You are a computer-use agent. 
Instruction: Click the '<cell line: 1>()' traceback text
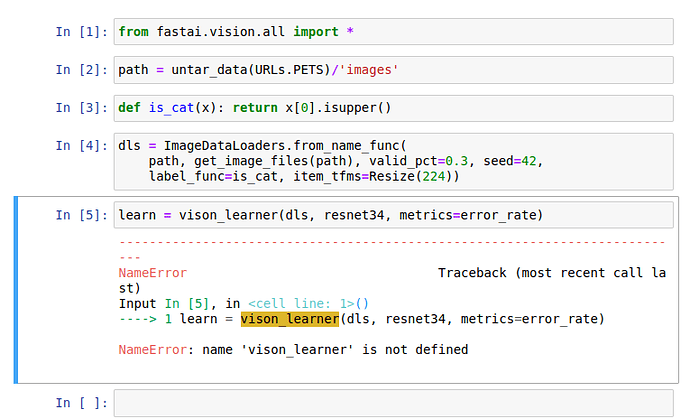pyautogui.click(x=308, y=304)
